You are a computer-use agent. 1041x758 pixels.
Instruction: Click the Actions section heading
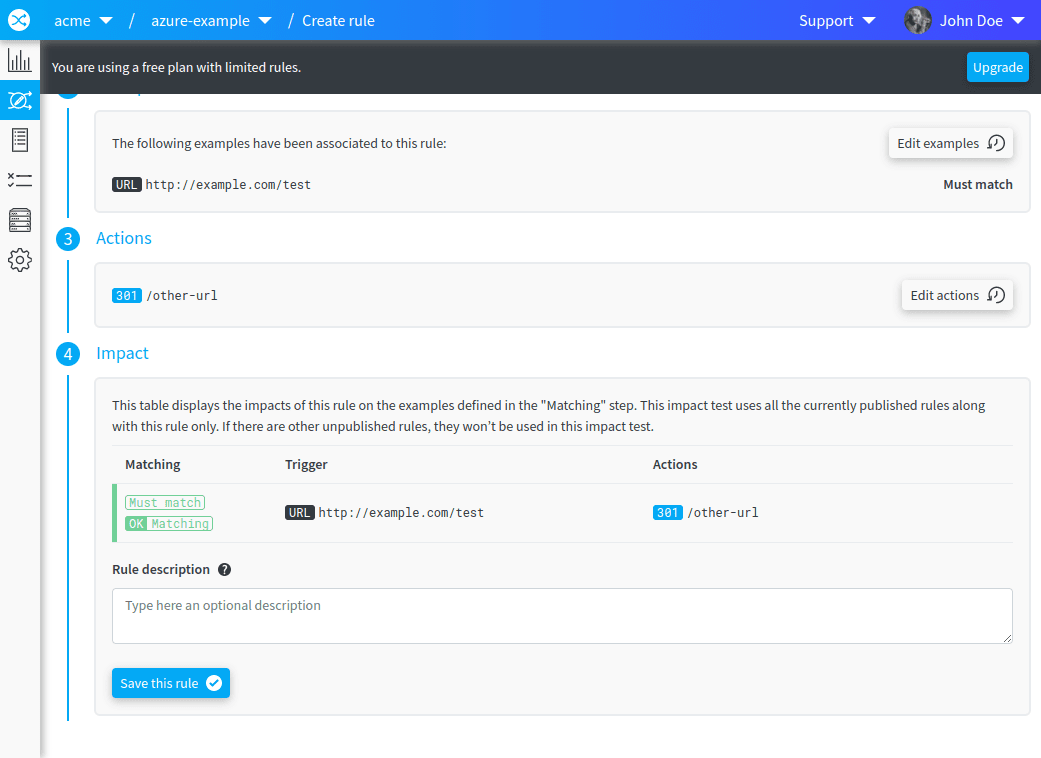pyautogui.click(x=123, y=238)
